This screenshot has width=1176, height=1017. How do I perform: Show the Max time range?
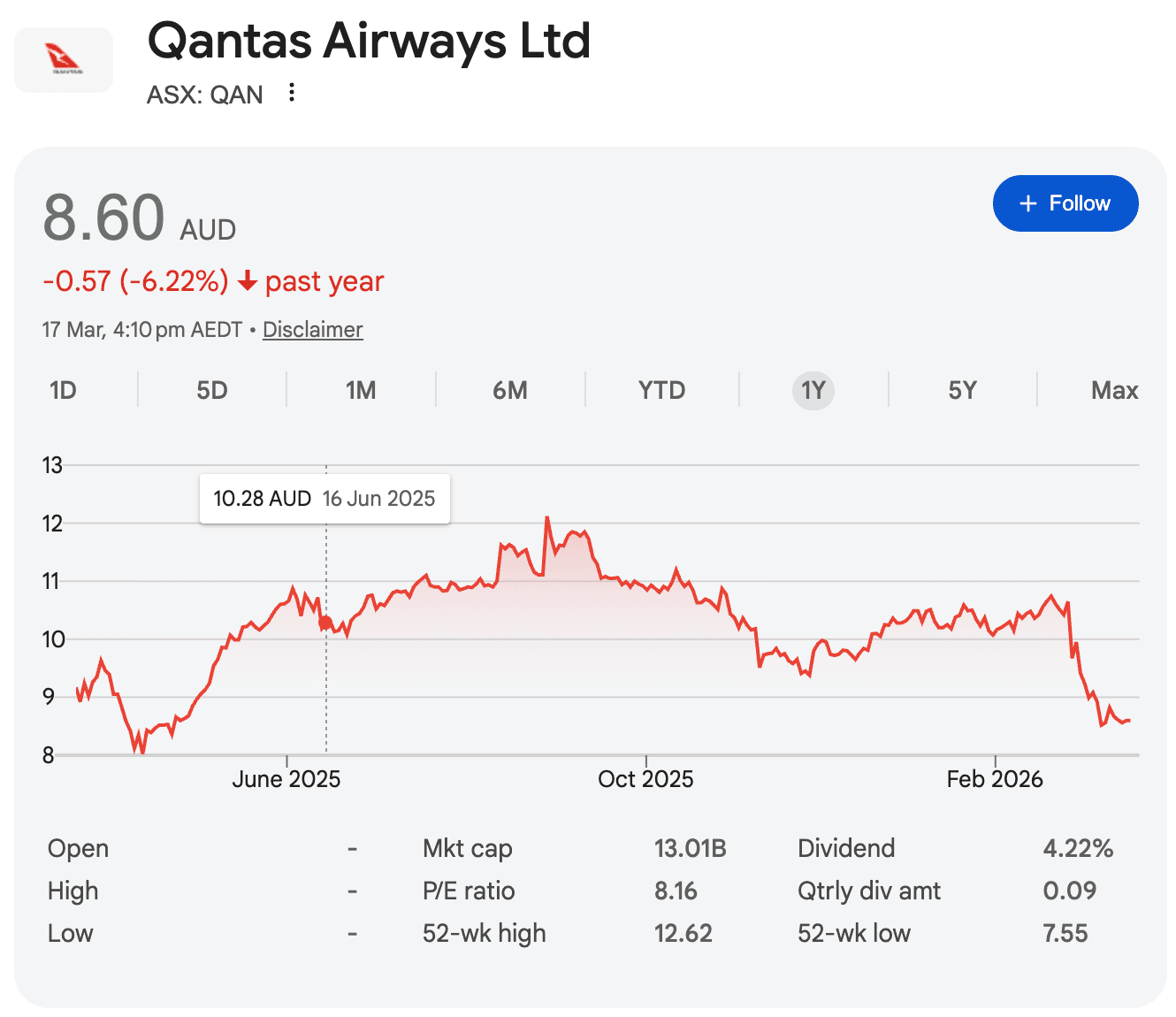(1114, 390)
